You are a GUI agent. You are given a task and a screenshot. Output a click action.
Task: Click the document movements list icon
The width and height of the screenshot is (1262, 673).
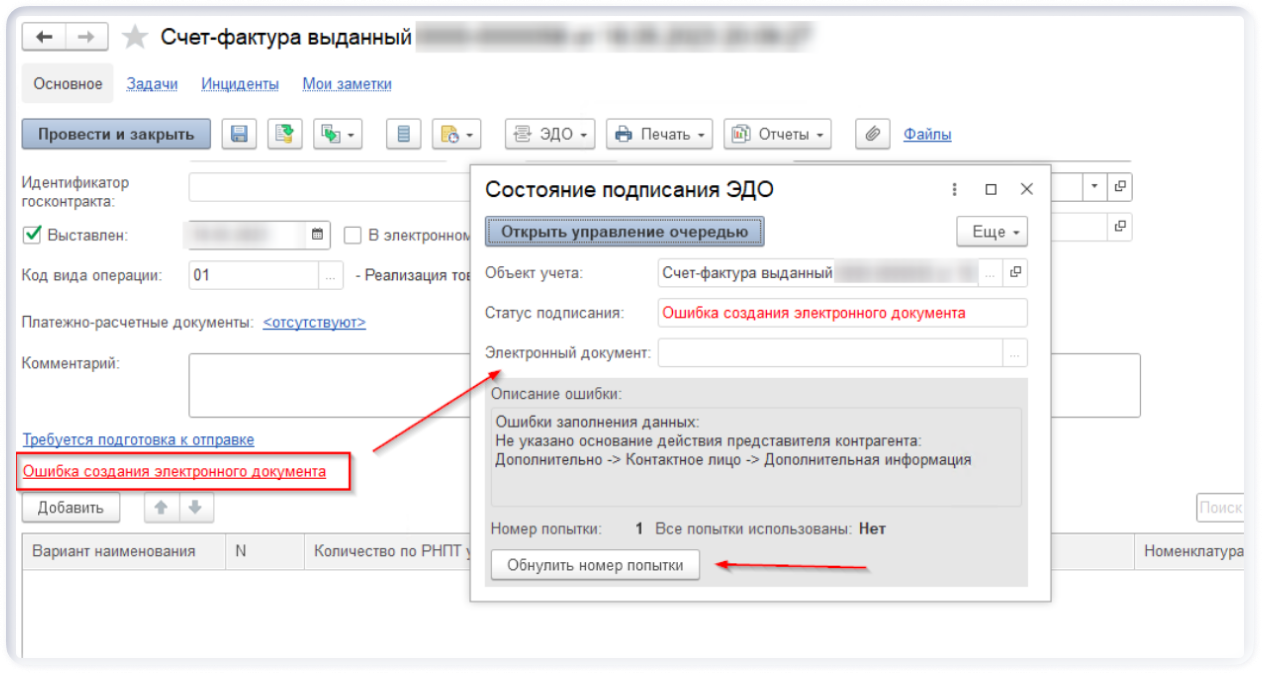click(403, 134)
